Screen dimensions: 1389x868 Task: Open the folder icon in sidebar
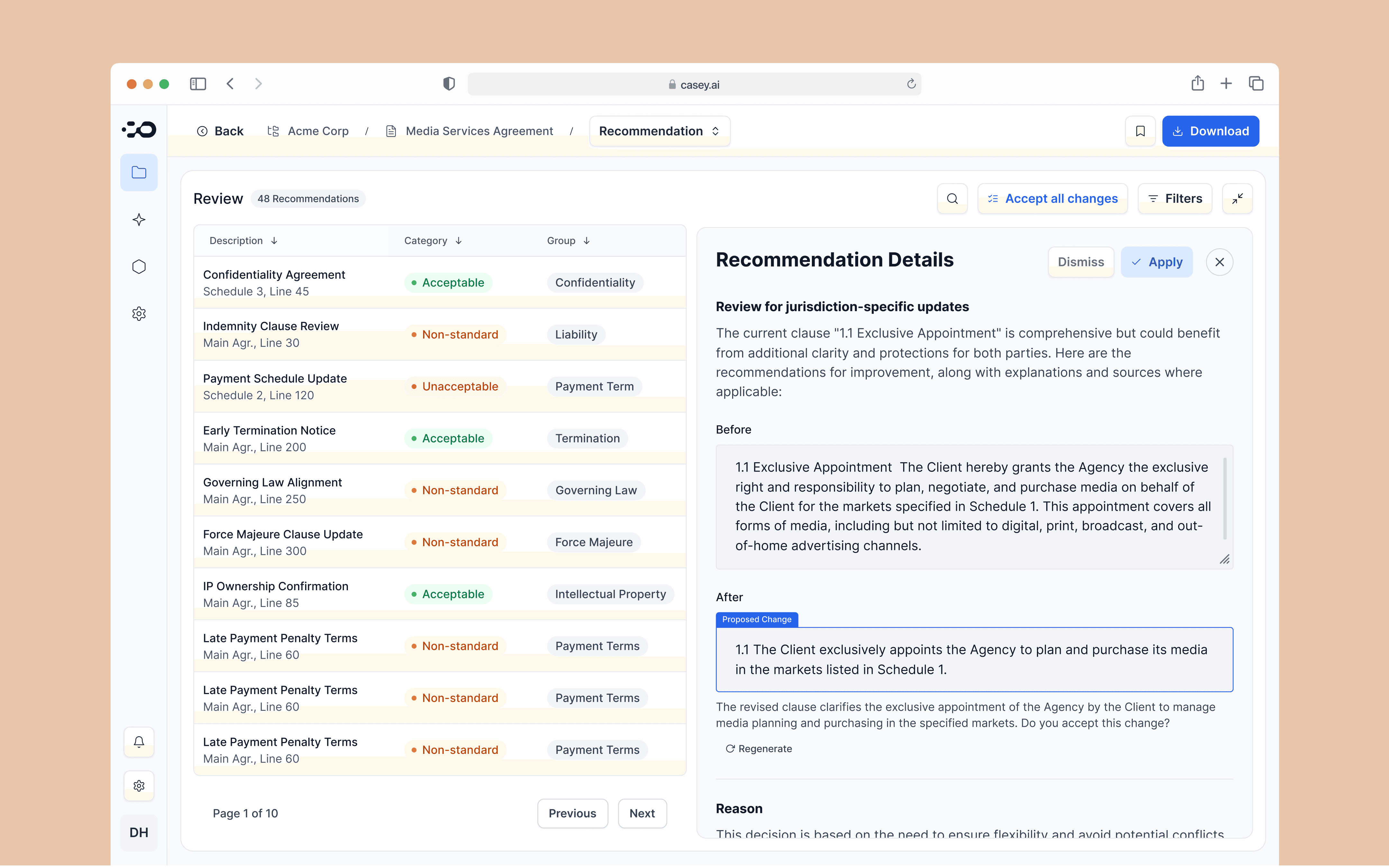point(138,172)
